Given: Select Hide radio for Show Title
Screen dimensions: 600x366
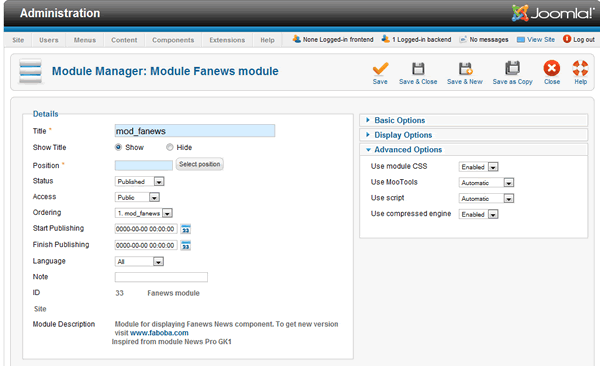Looking at the screenshot, I should click(x=170, y=147).
